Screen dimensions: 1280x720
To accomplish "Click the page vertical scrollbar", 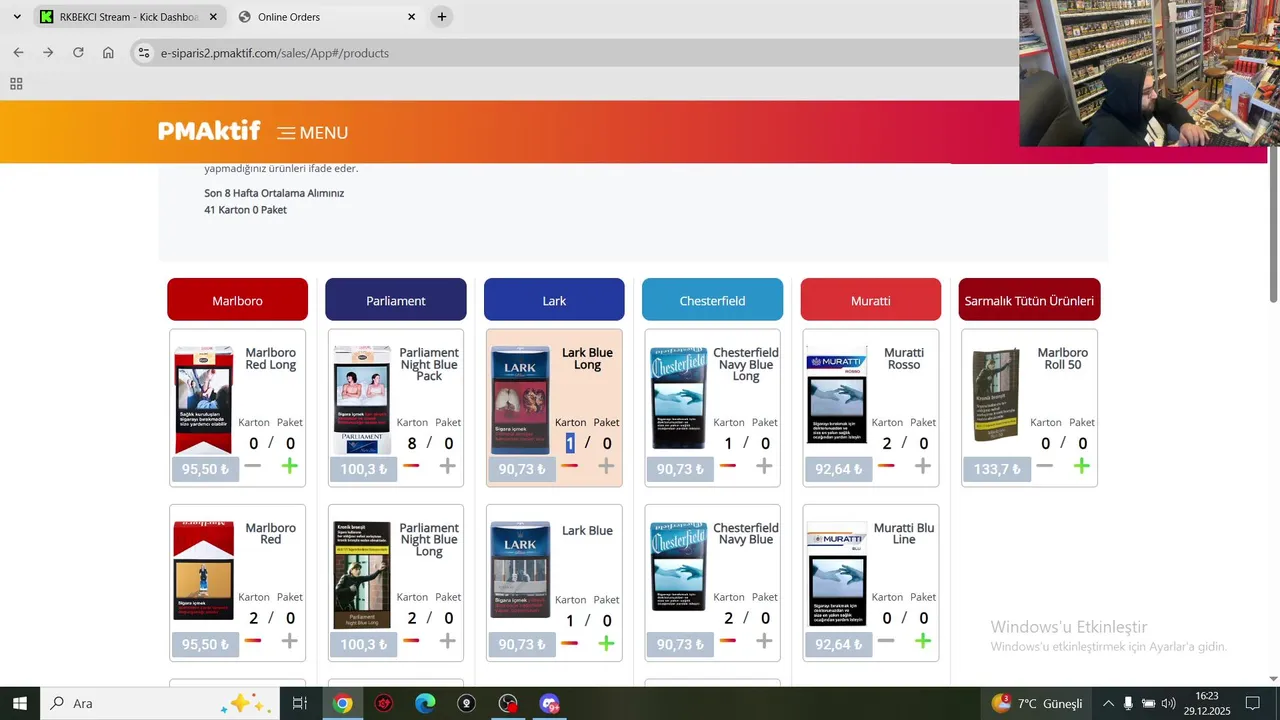I will click(1273, 225).
